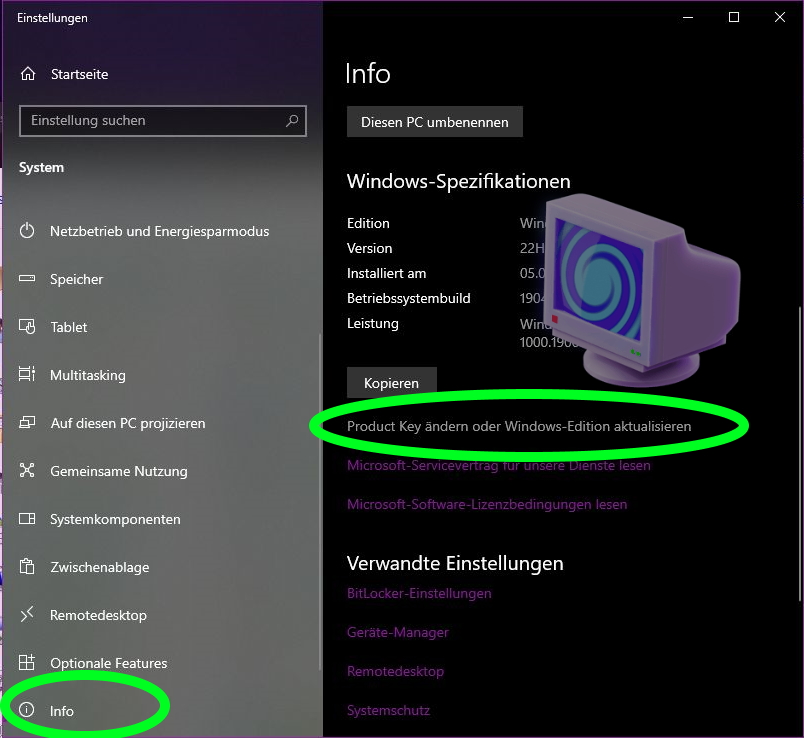Go to Systemkomponenten settings page
This screenshot has width=804, height=738.
pyautogui.click(x=115, y=519)
